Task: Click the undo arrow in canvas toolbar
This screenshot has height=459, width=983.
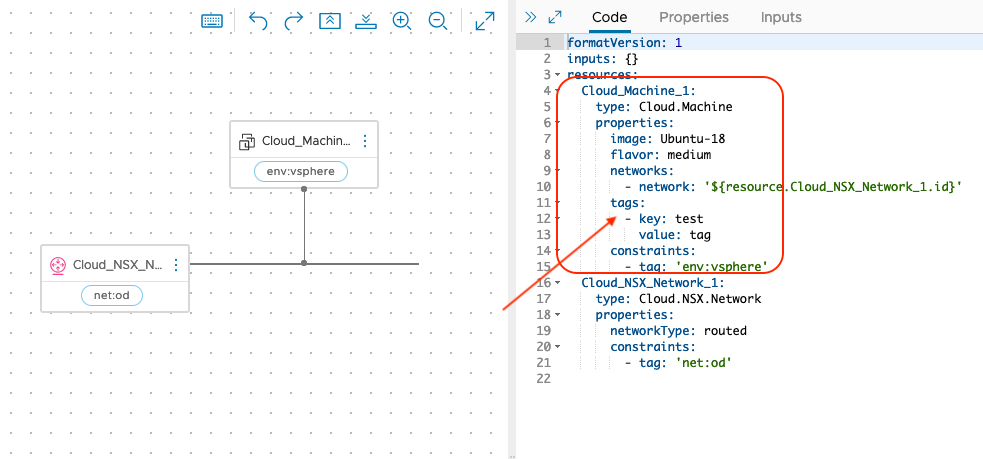Action: 258,21
